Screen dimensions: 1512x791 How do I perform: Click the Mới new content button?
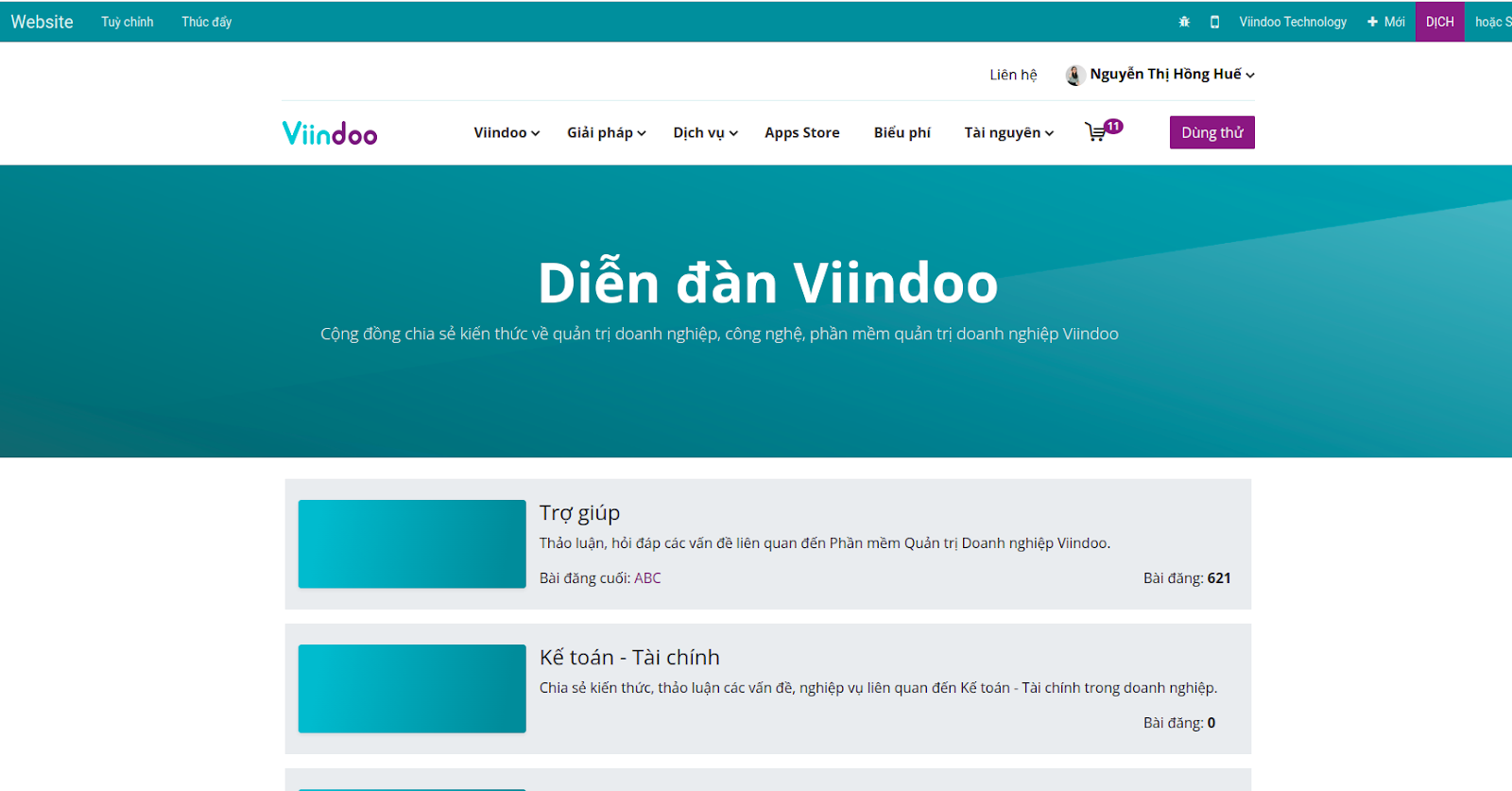[1386, 22]
